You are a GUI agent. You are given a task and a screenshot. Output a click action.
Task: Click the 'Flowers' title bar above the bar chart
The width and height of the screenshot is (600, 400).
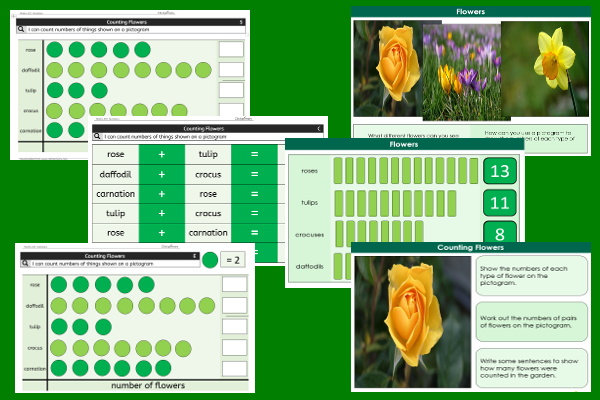pos(404,144)
